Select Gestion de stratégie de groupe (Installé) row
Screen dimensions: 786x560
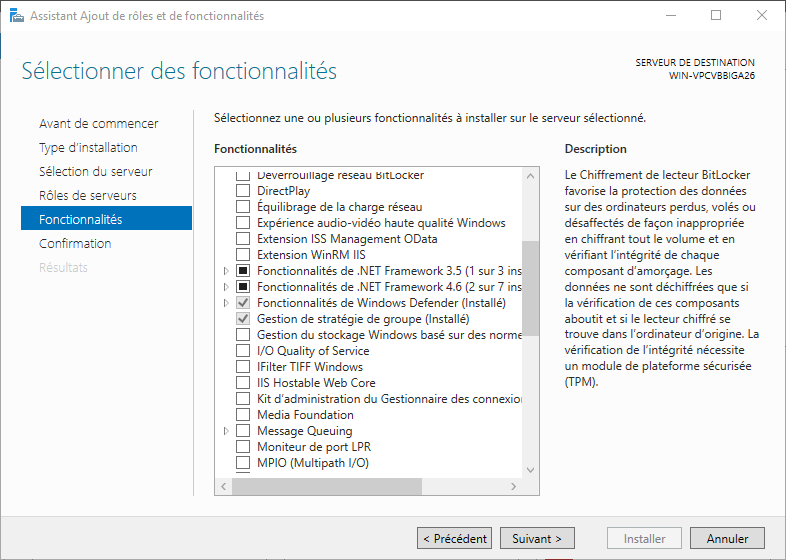(363, 319)
